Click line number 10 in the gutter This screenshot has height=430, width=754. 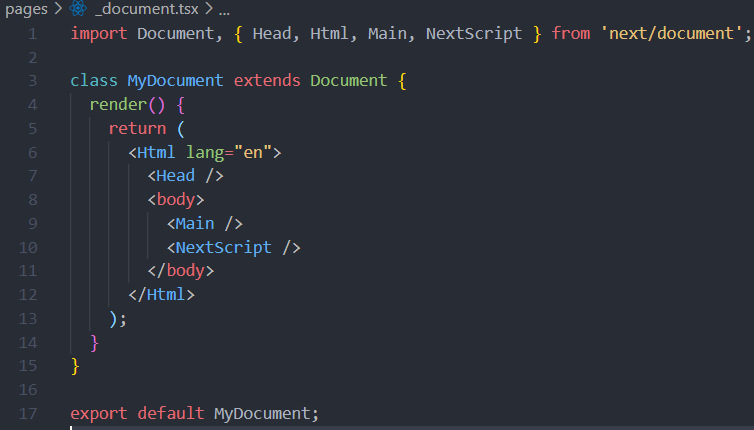28,247
